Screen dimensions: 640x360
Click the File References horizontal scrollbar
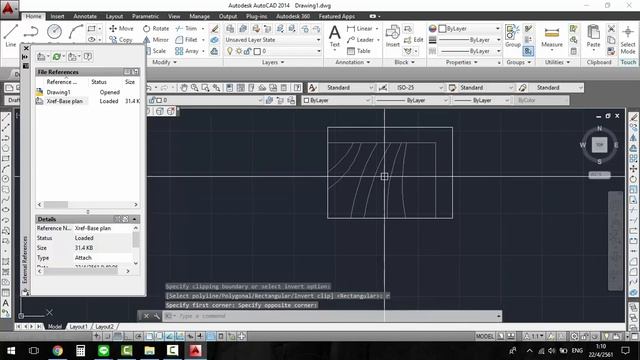[x=87, y=204]
